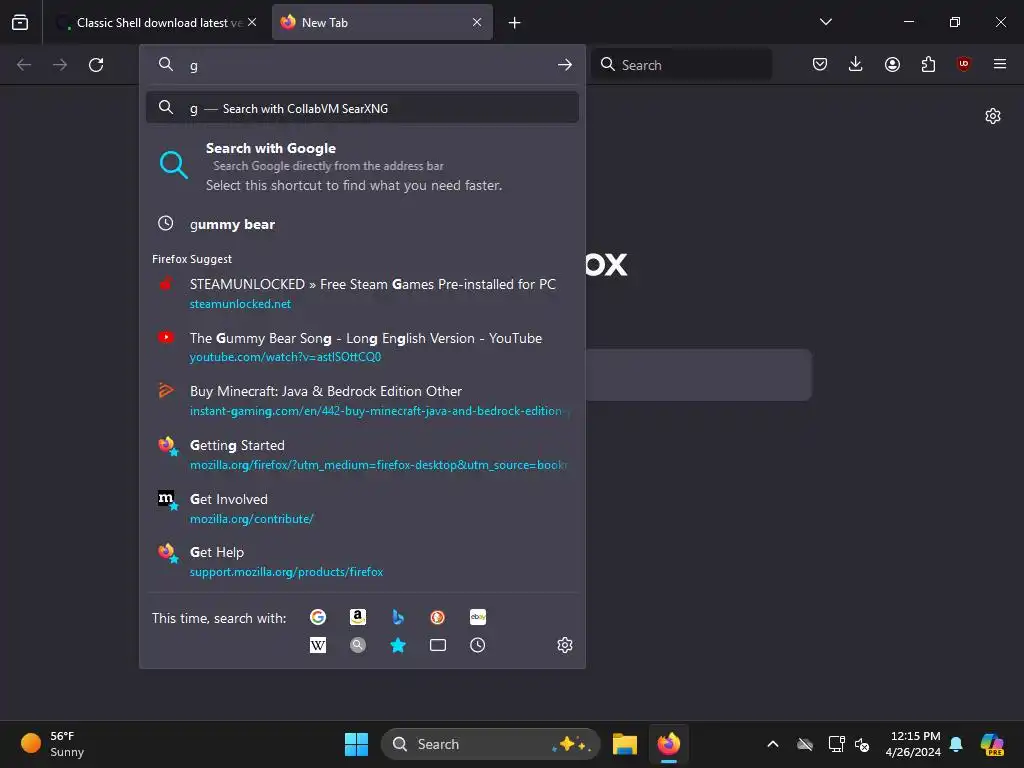Screen dimensions: 1024x768
Task: Open the Get Help bookmark suggestion
Action: click(362, 562)
